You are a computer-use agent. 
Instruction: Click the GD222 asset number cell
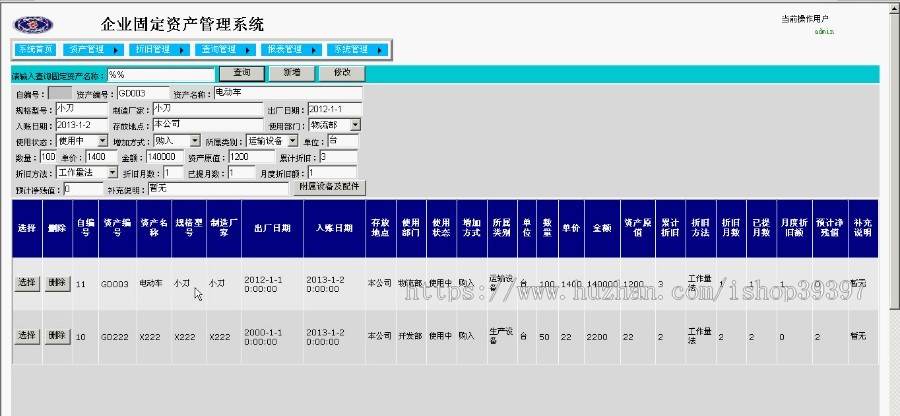(x=115, y=337)
